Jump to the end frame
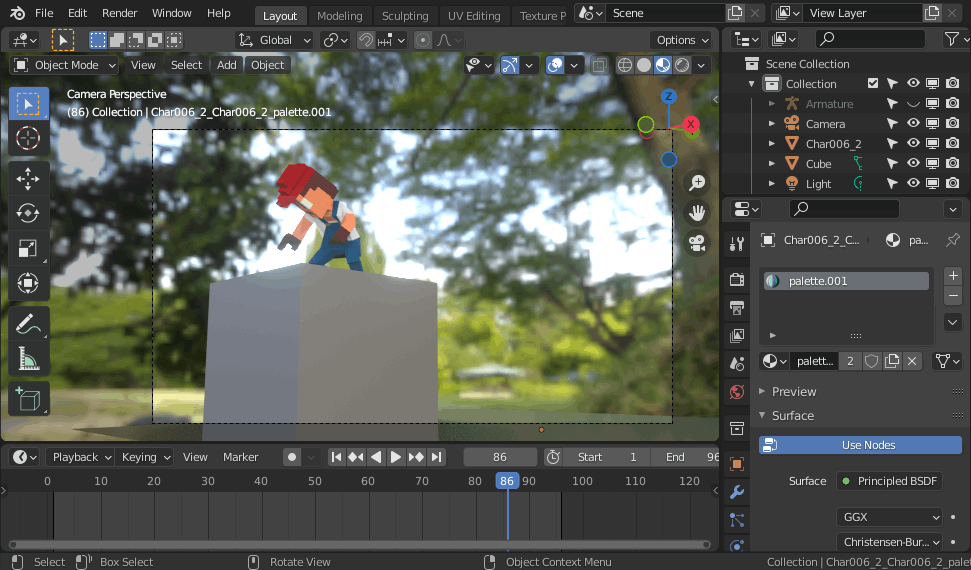971x570 pixels. (437, 457)
